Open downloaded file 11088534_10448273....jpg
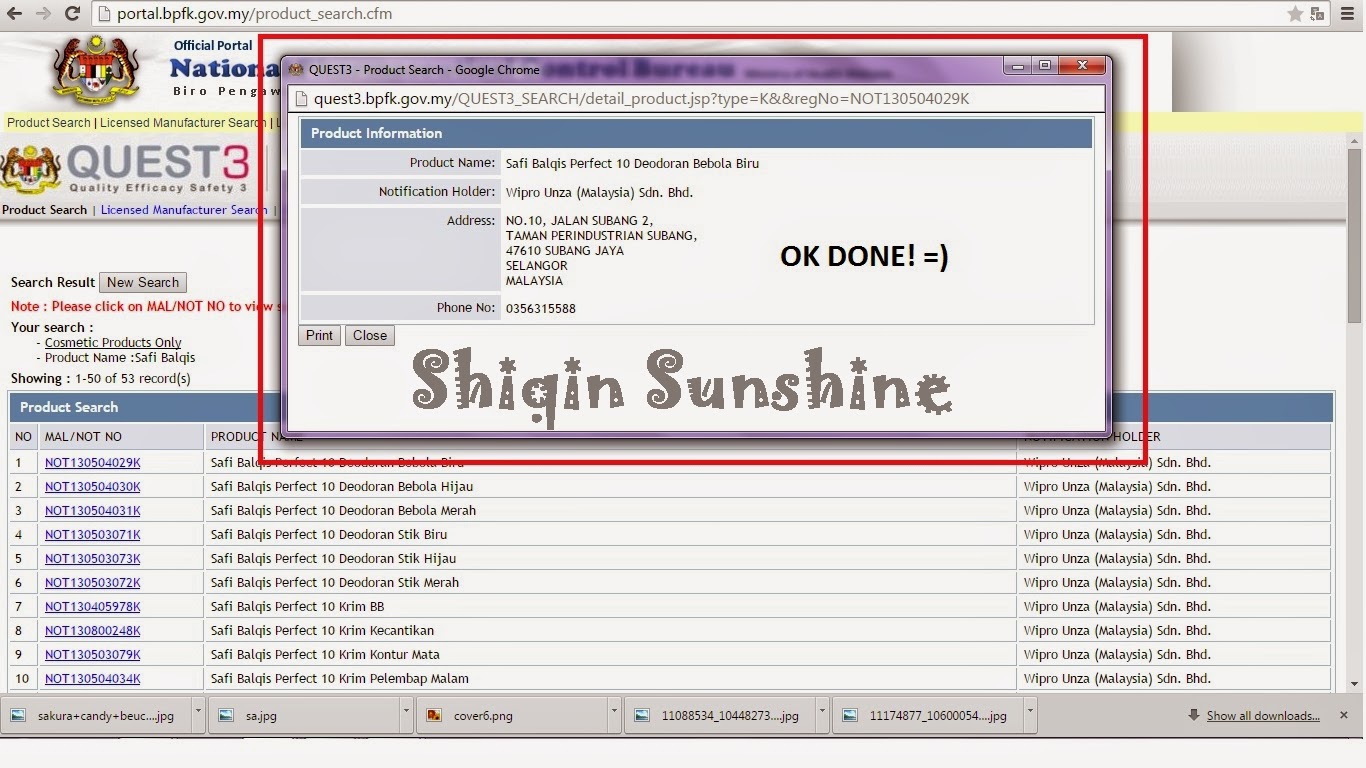The height and width of the screenshot is (768, 1366). pos(721,716)
